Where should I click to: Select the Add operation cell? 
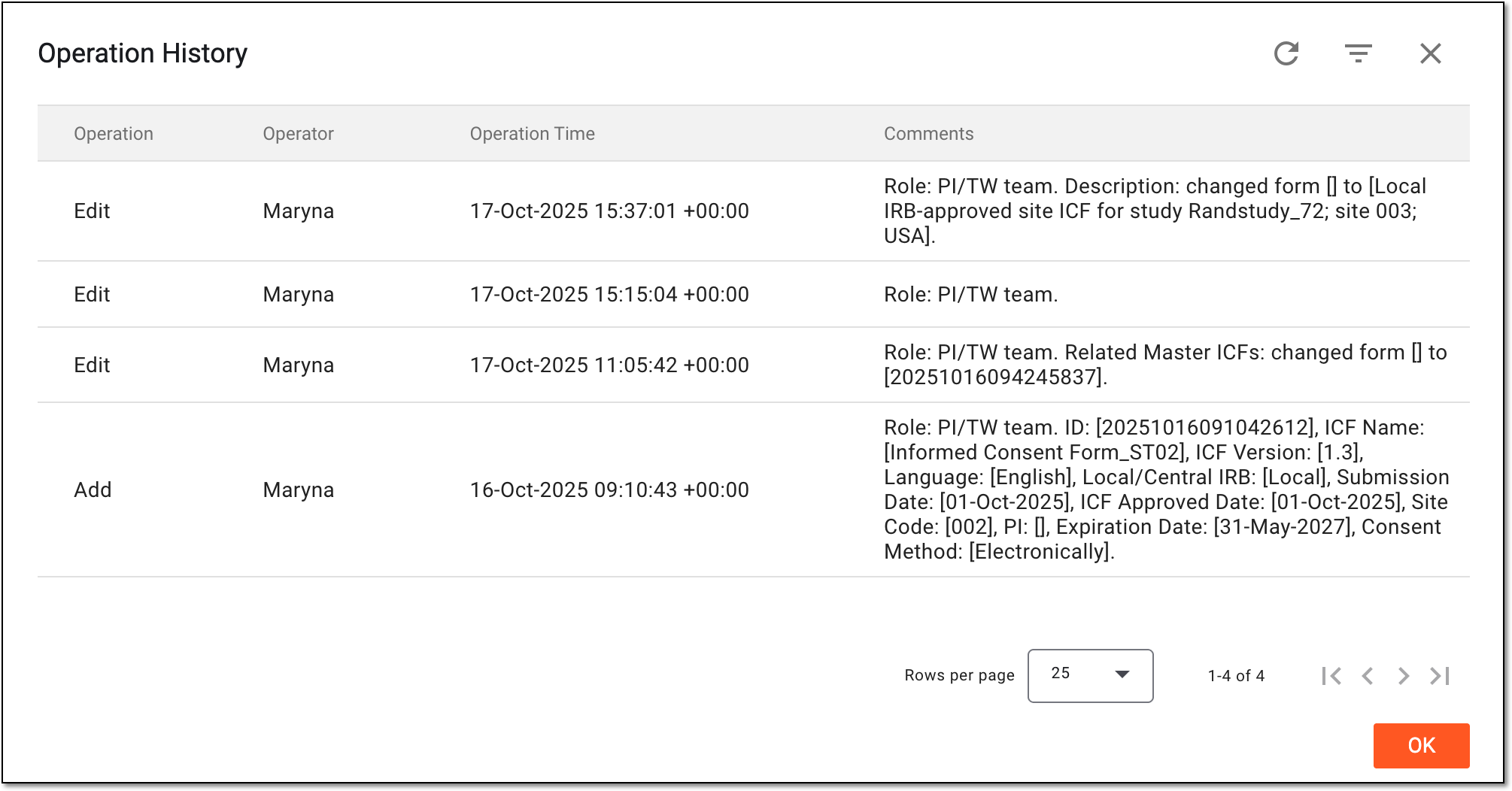(93, 490)
